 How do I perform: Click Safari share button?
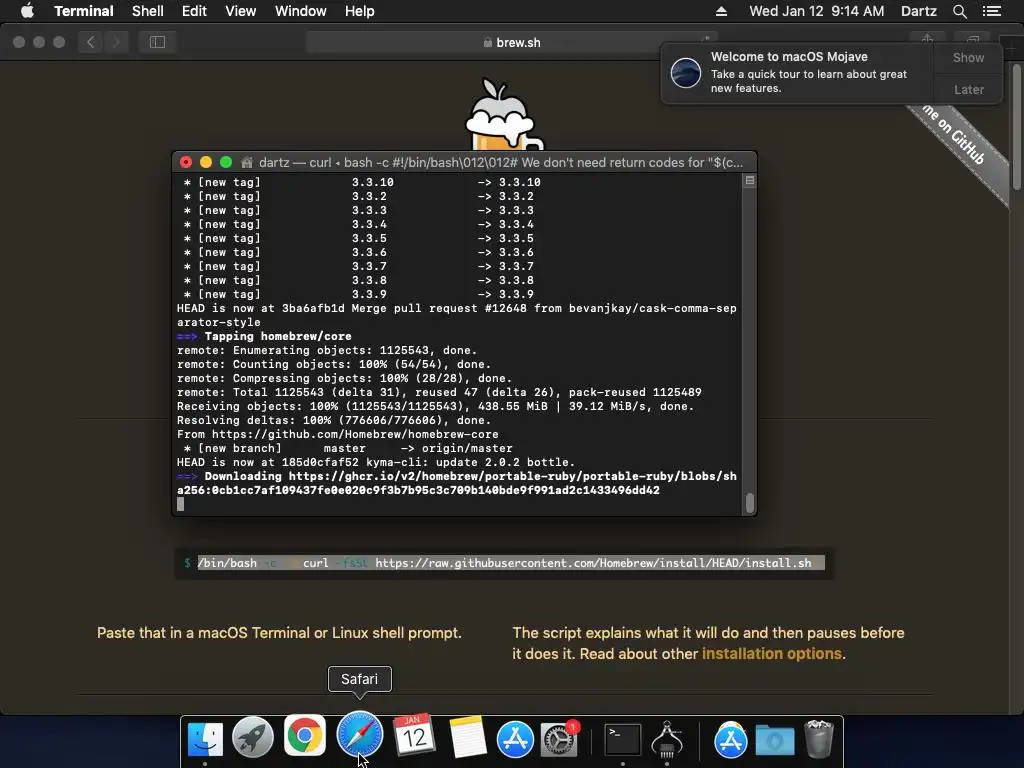[x=927, y=40]
